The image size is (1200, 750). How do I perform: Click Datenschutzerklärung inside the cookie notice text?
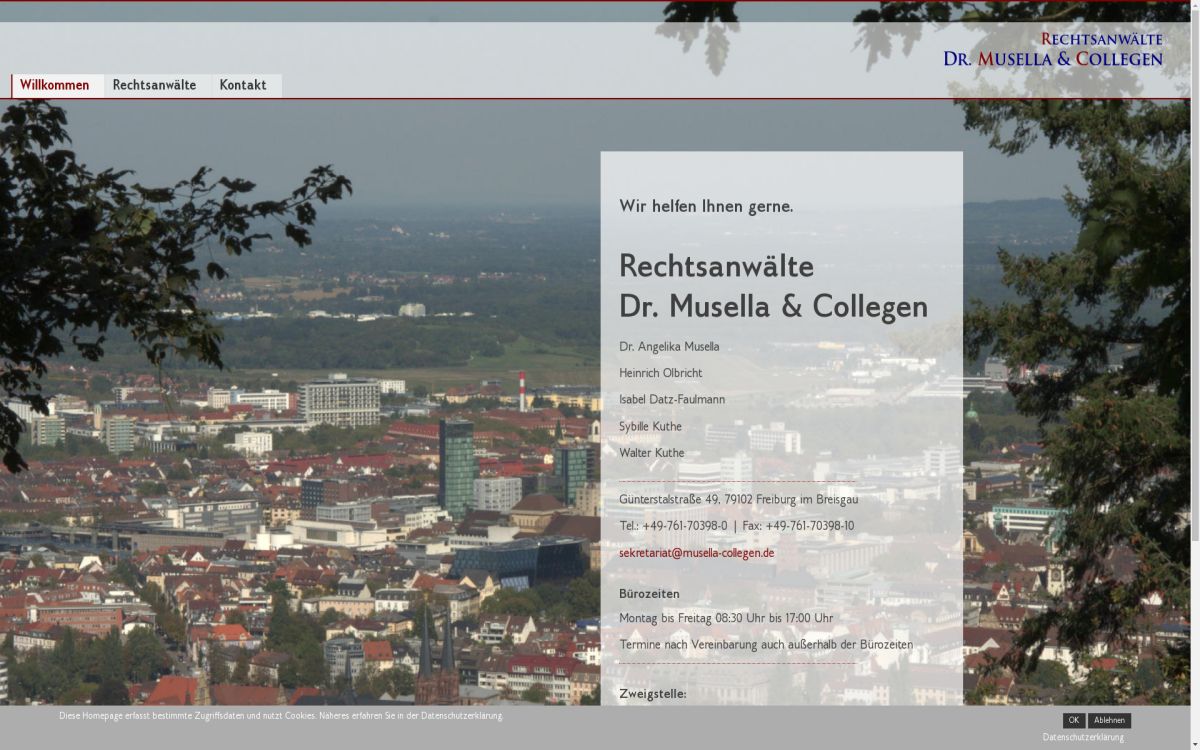pyautogui.click(x=463, y=716)
